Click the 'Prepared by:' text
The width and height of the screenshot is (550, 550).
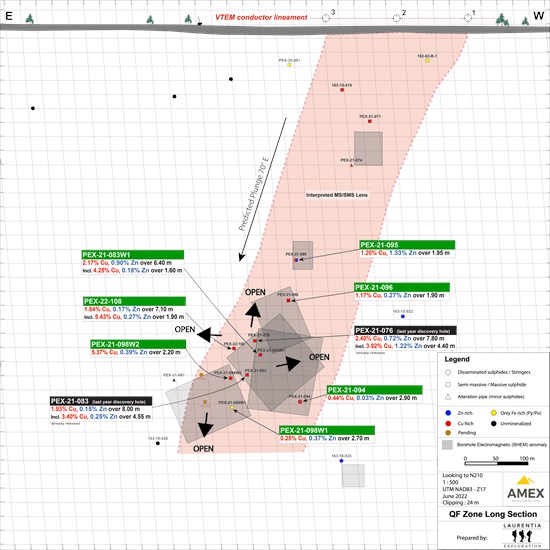[472, 538]
